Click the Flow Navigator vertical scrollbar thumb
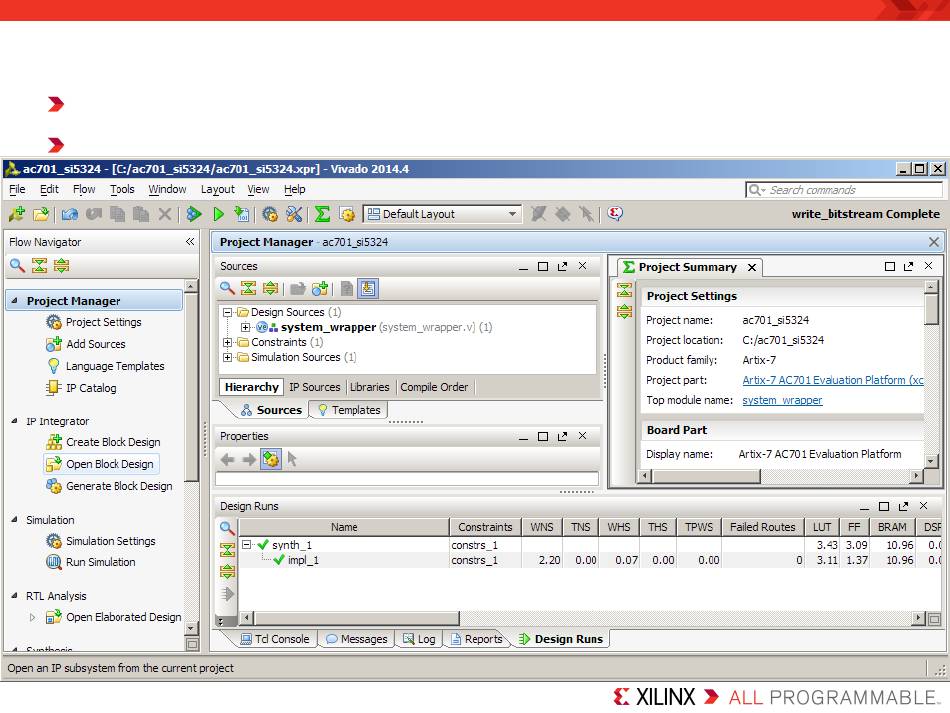The width and height of the screenshot is (950, 713). coord(191,388)
